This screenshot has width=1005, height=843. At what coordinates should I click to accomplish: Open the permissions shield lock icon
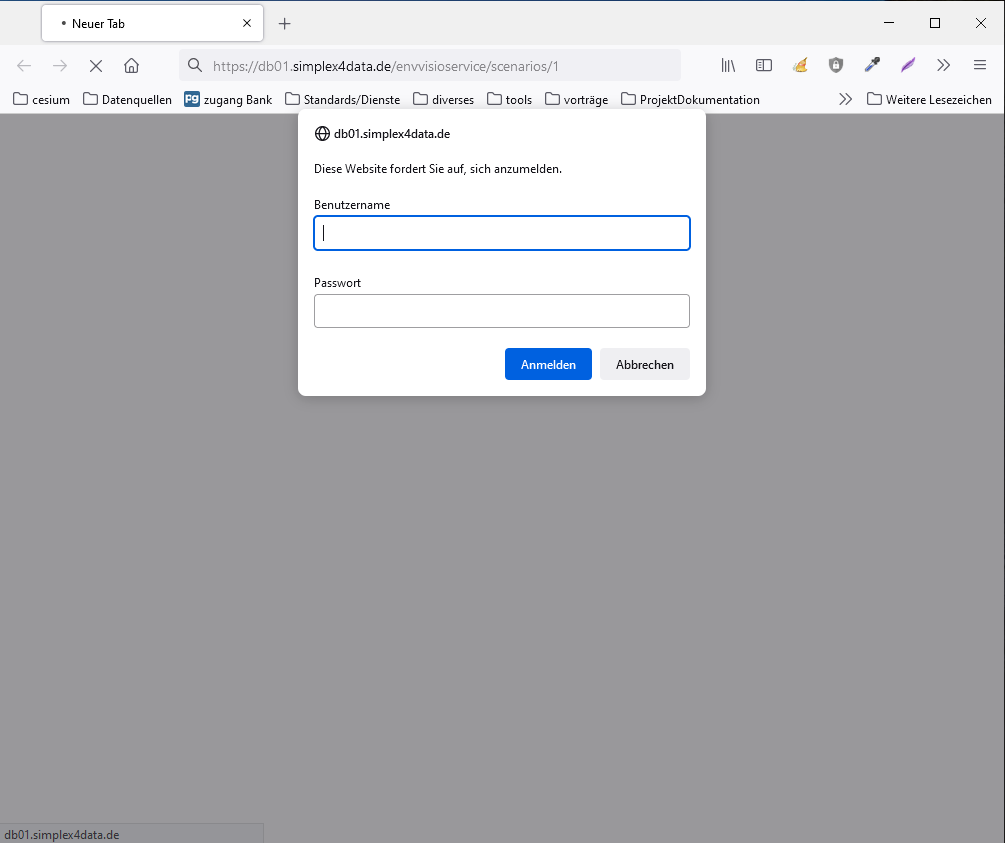pos(836,65)
